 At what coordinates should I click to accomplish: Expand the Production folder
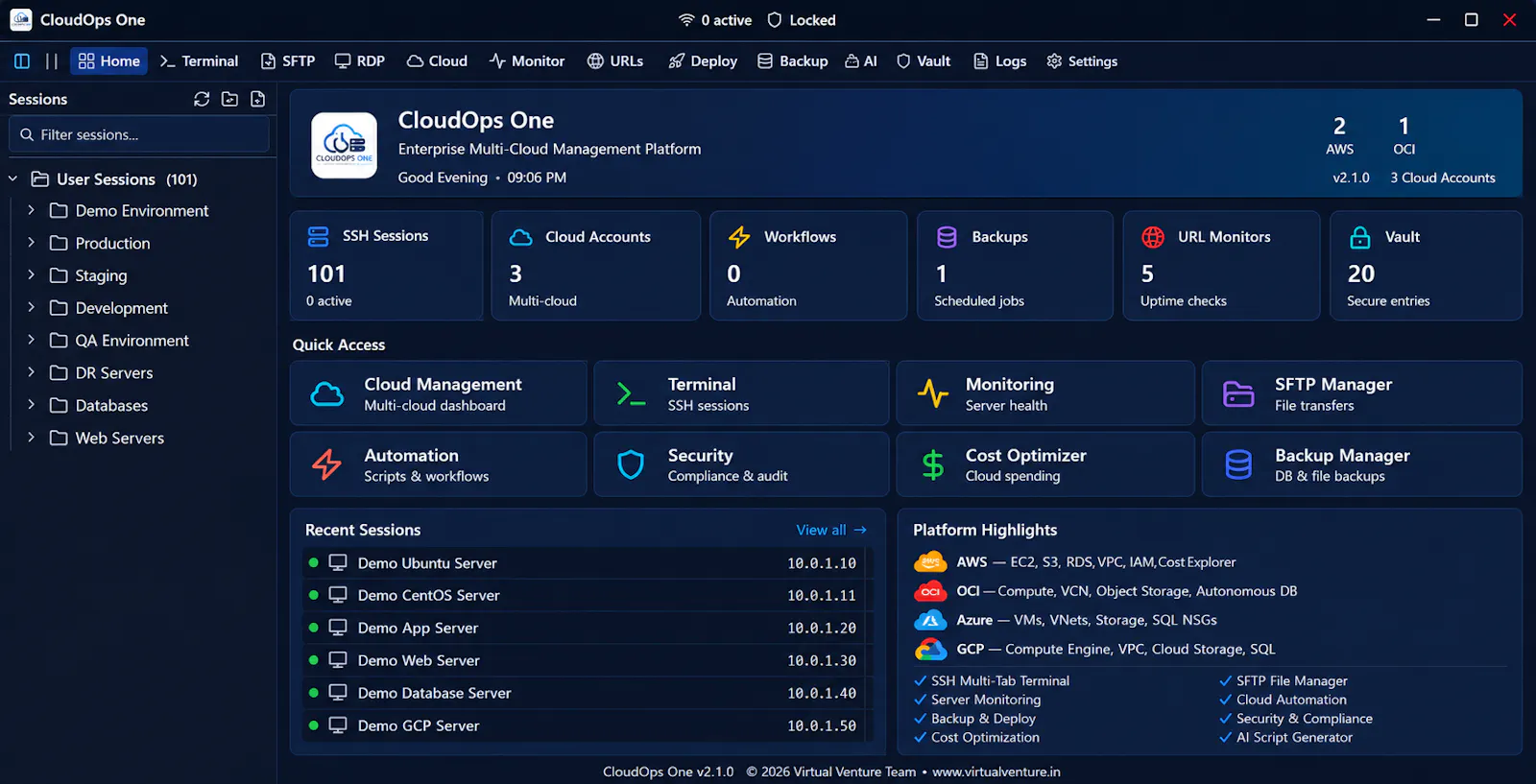click(32, 243)
